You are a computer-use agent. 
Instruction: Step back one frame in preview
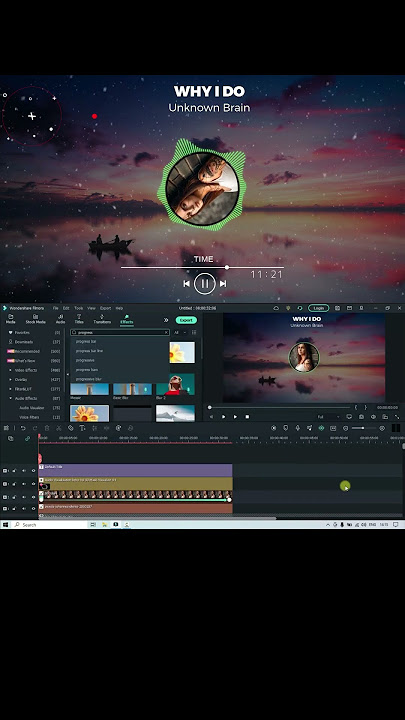point(211,417)
